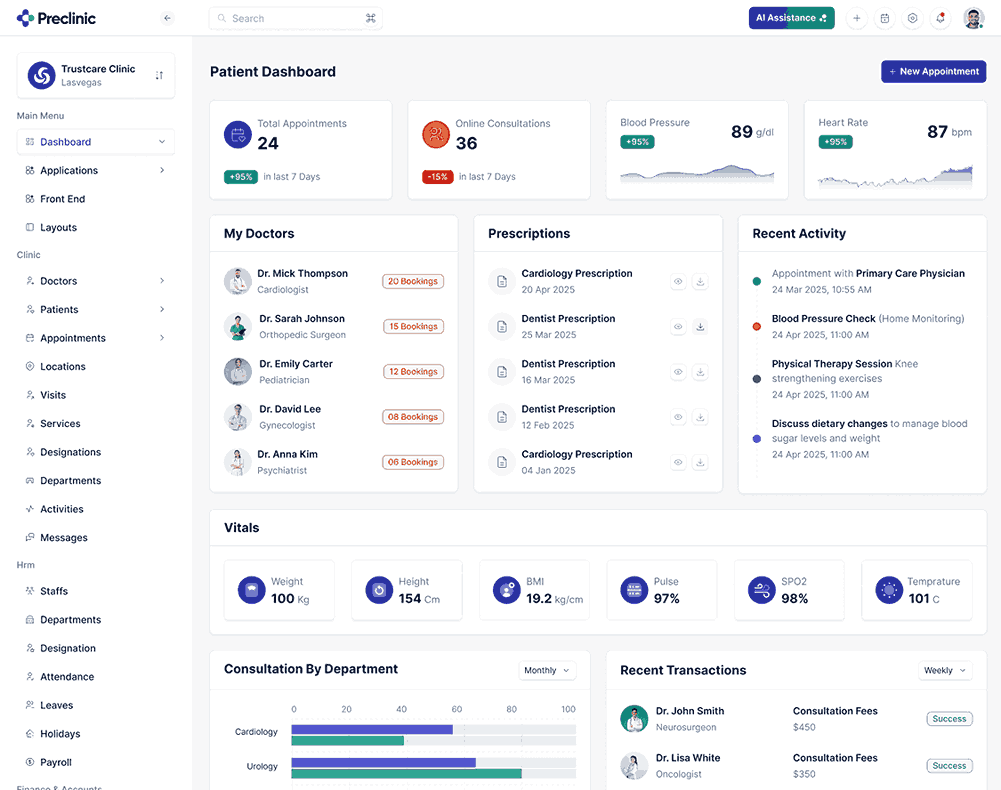Click the Cardiology purple bar in chart
The width and height of the screenshot is (1001, 790).
coord(372,729)
